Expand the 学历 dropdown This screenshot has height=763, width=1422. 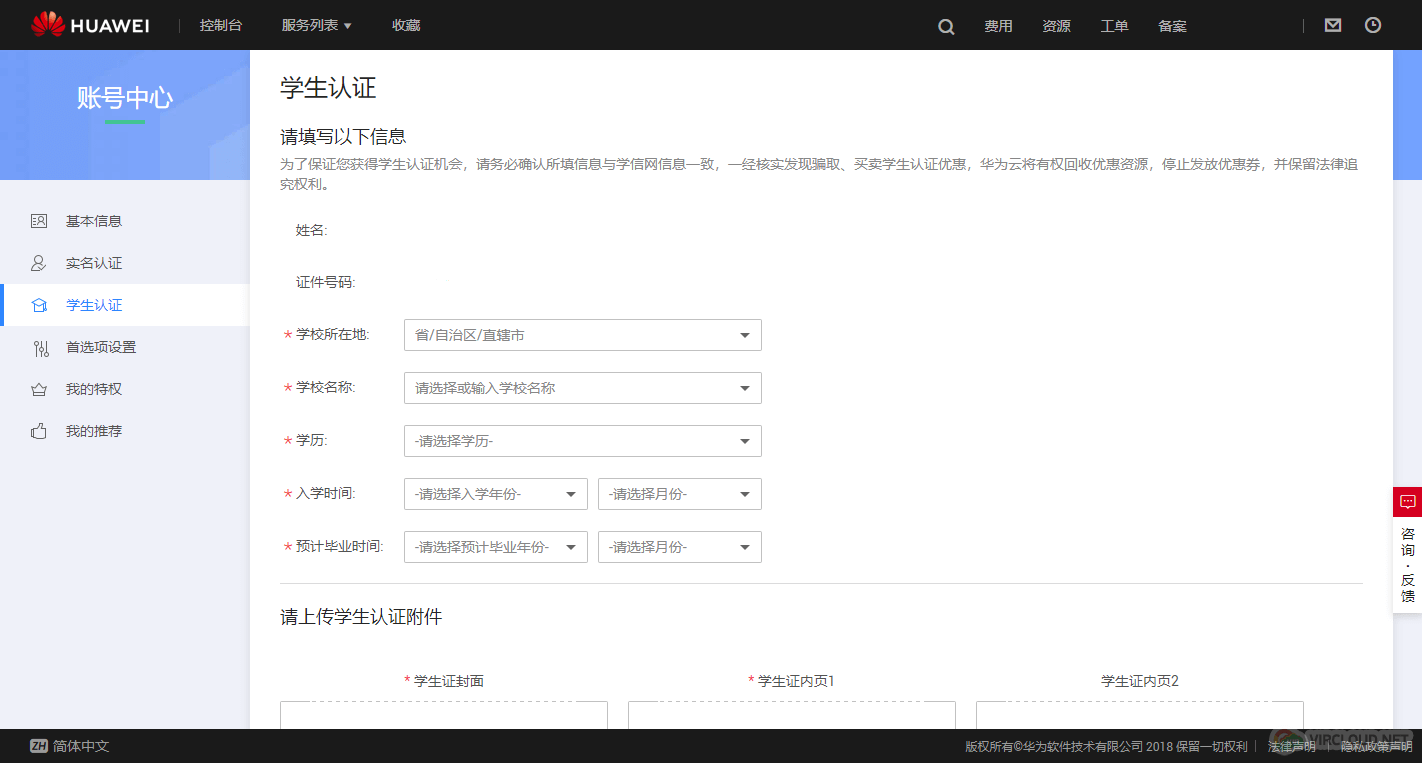[582, 440]
